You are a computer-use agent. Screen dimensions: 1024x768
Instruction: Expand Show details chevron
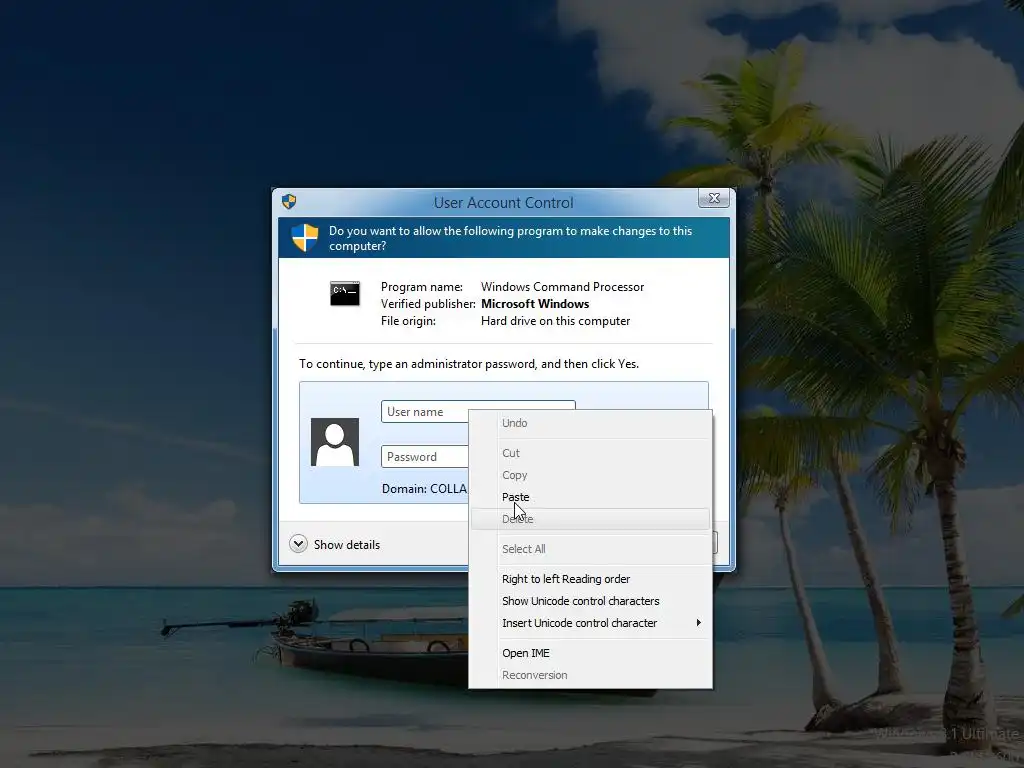298,544
